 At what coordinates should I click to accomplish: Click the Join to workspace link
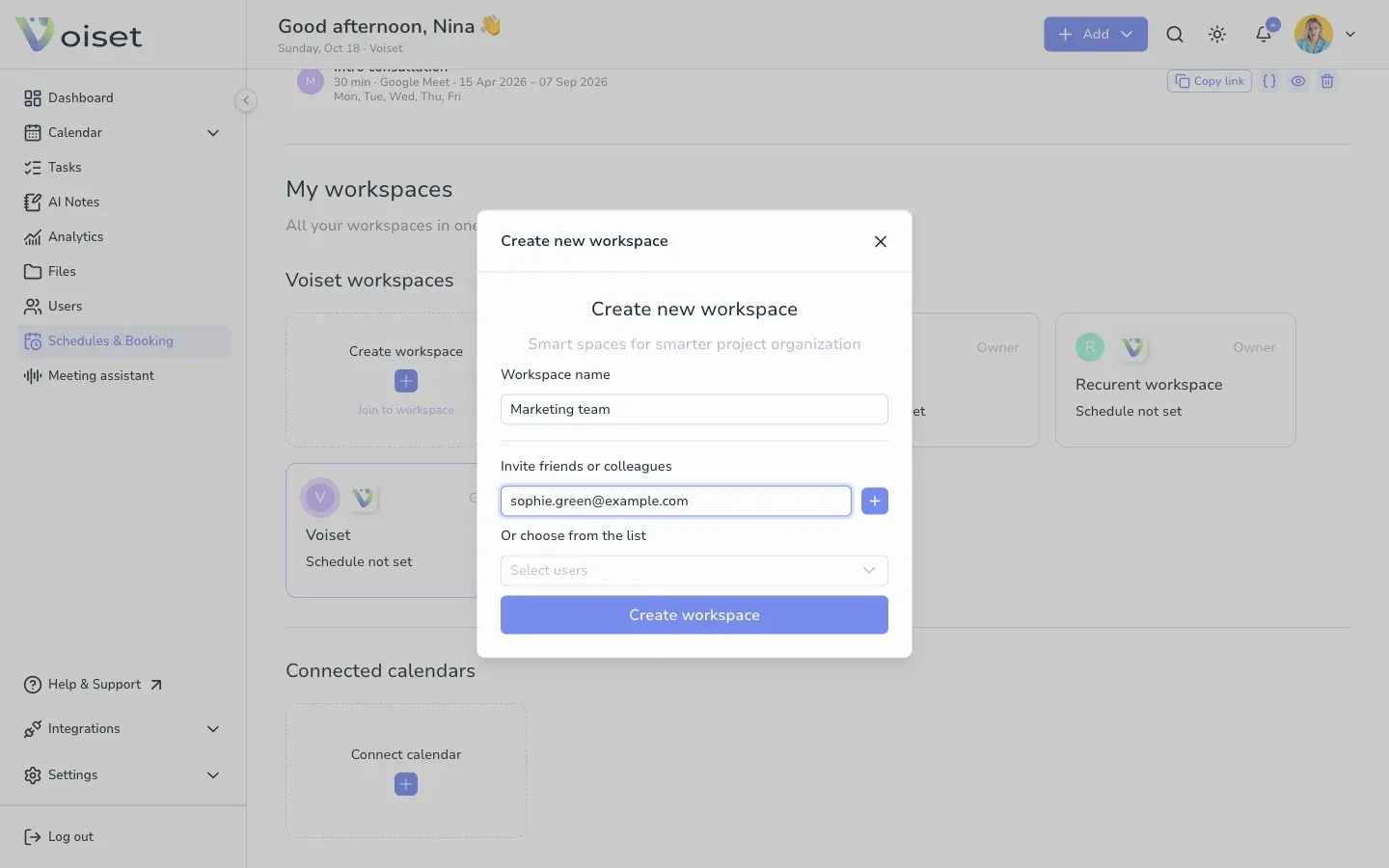pos(406,410)
